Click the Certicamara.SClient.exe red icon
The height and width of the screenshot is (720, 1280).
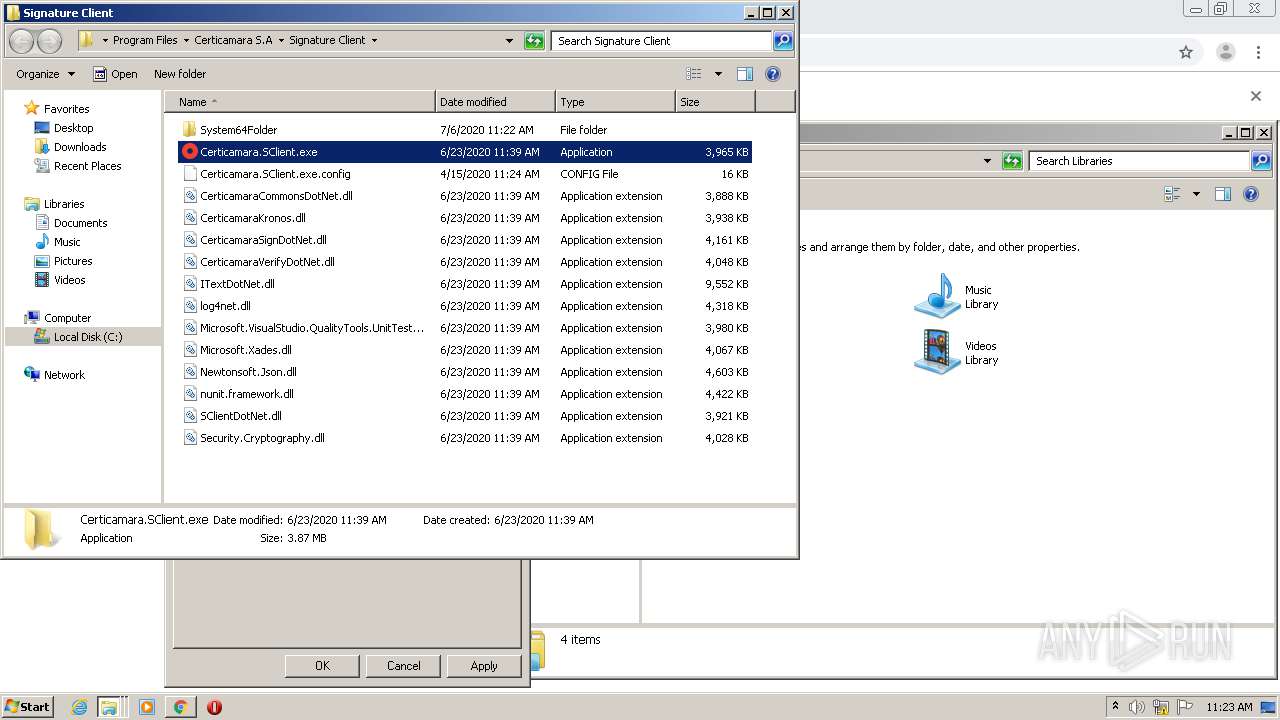[x=190, y=152]
